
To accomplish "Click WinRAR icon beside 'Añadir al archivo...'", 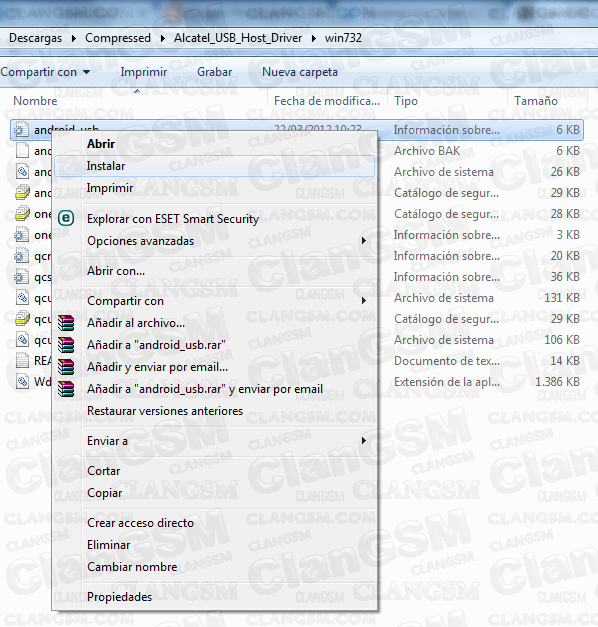I will point(66,323).
